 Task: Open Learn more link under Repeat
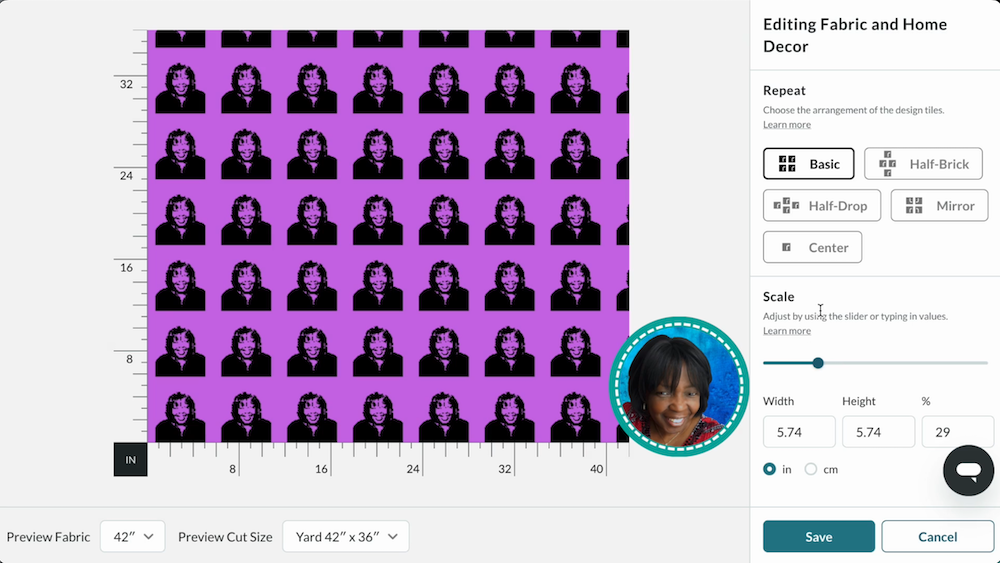787,124
